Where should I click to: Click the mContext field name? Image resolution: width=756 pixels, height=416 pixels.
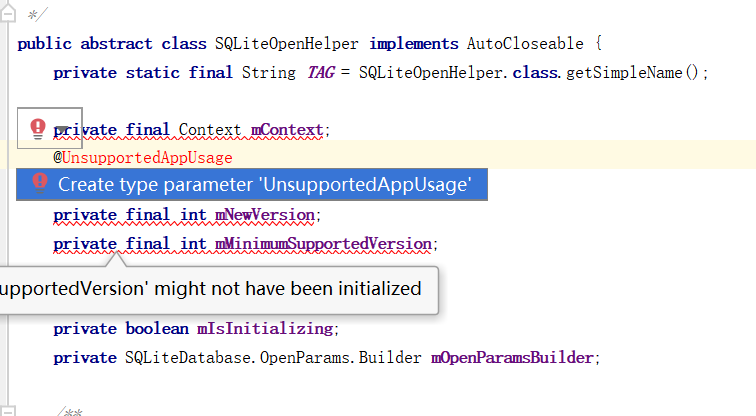[287, 130]
